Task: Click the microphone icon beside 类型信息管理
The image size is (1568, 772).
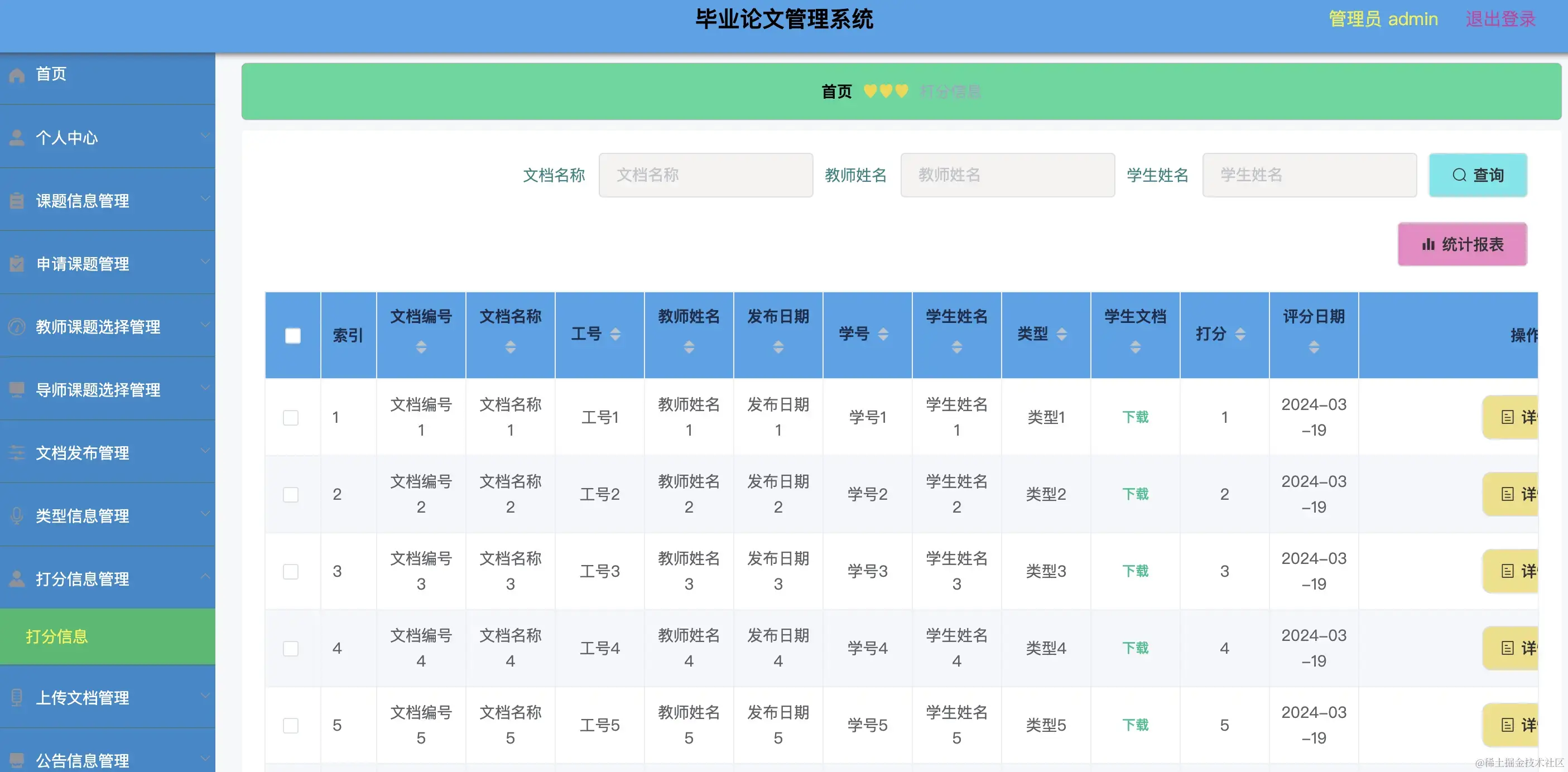Action: coord(16,515)
